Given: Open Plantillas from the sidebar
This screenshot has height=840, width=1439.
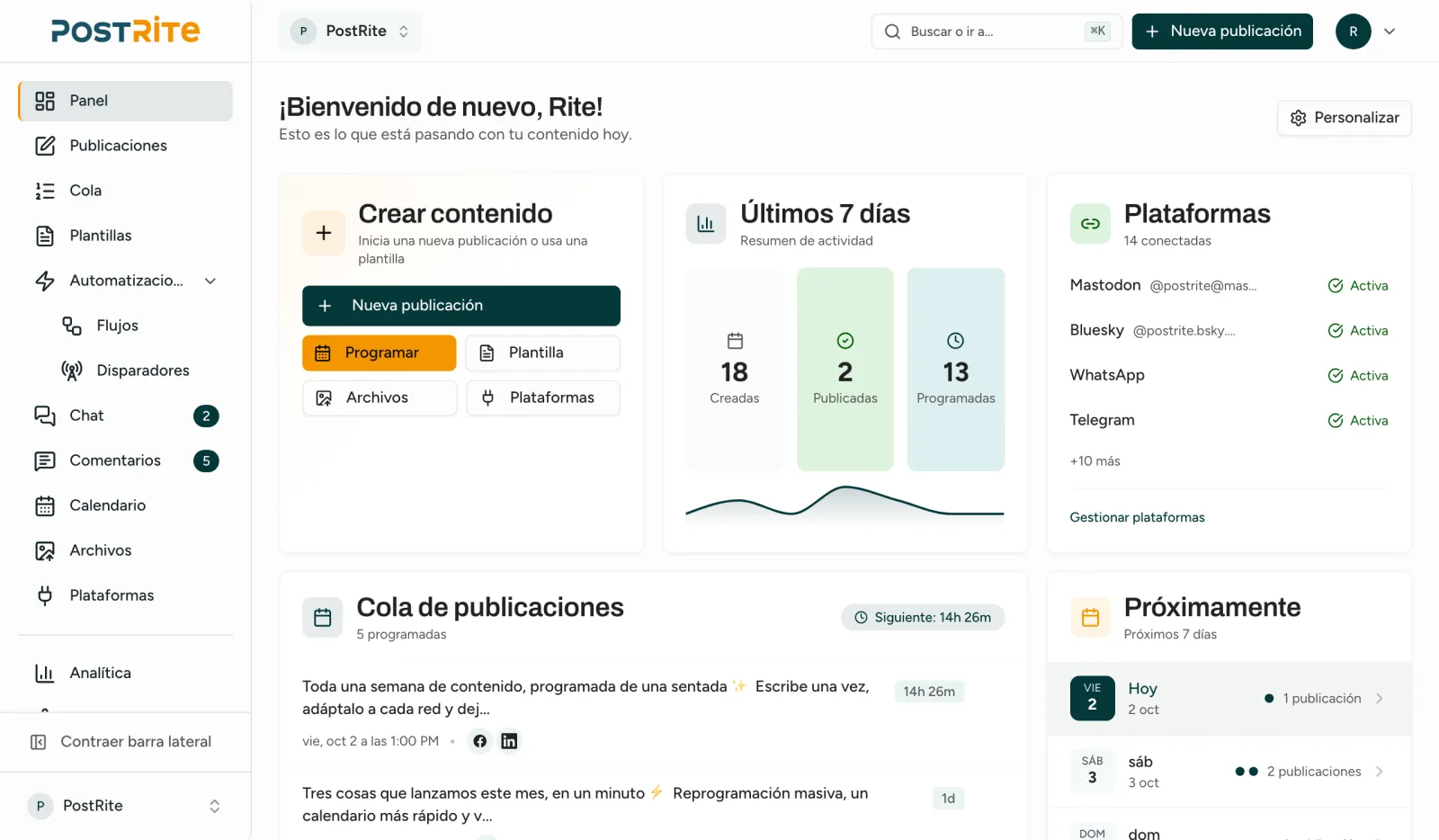Looking at the screenshot, I should pyautogui.click(x=125, y=236).
